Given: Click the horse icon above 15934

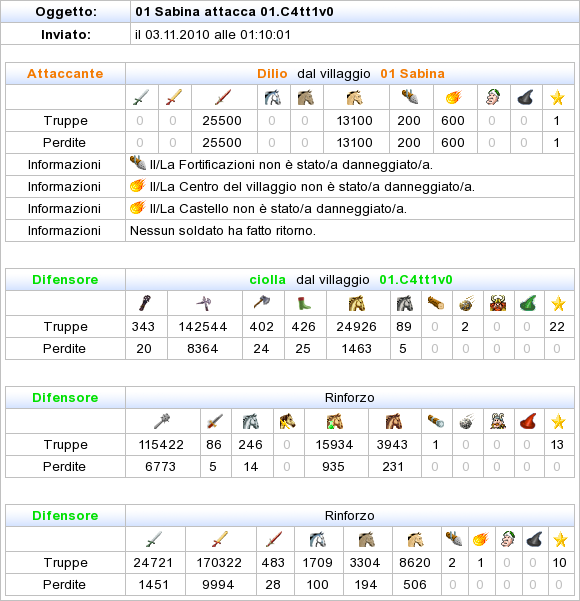Looking at the screenshot, I should point(335,421).
